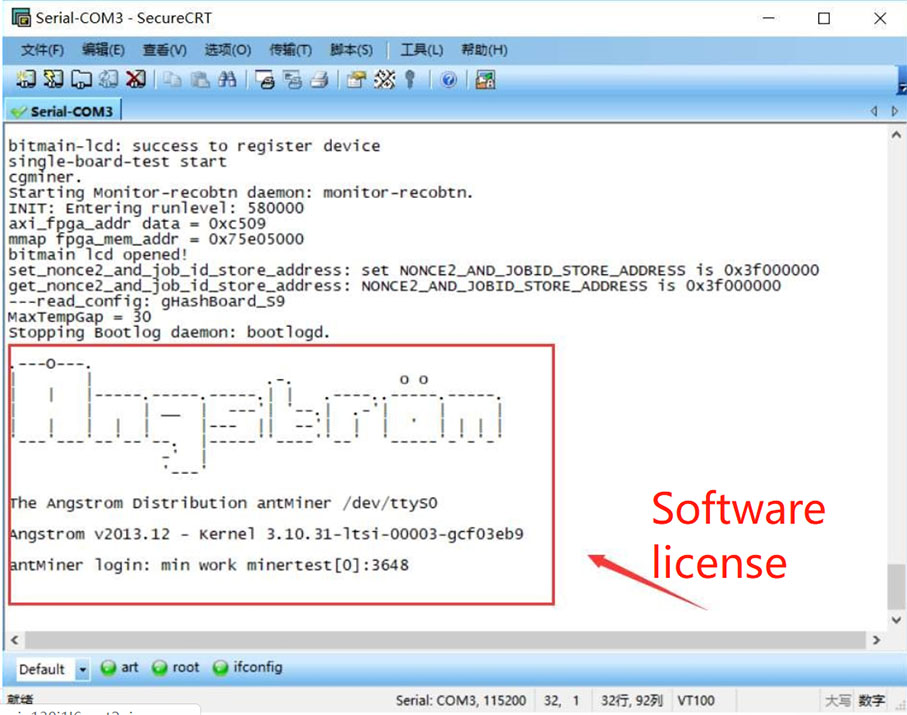
Task: Toggle the 大写 caps indicator
Action: [839, 700]
